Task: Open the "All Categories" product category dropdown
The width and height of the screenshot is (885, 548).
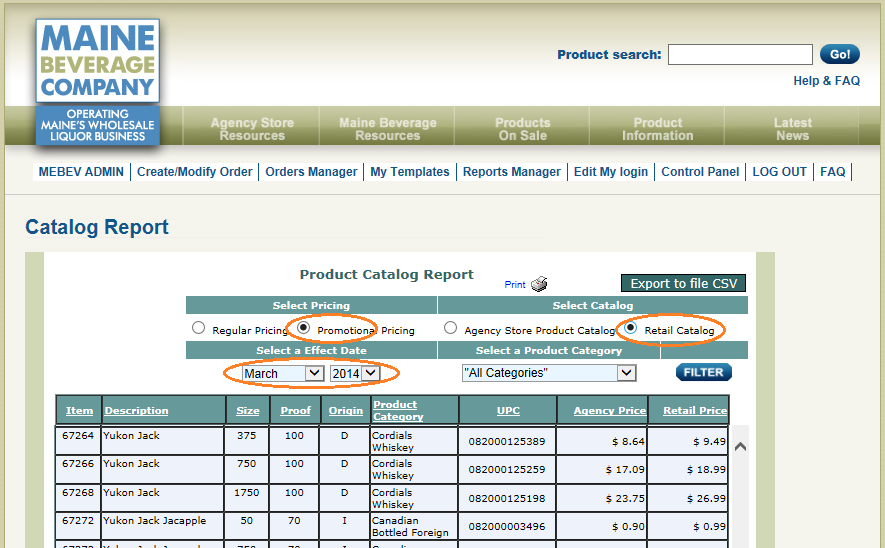Action: click(549, 373)
